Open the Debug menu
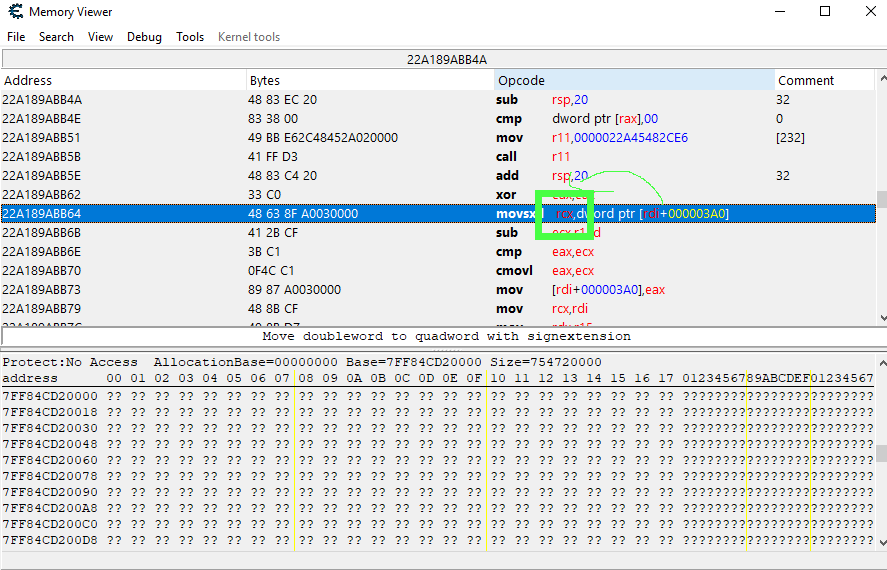The height and width of the screenshot is (570, 887). tap(144, 37)
